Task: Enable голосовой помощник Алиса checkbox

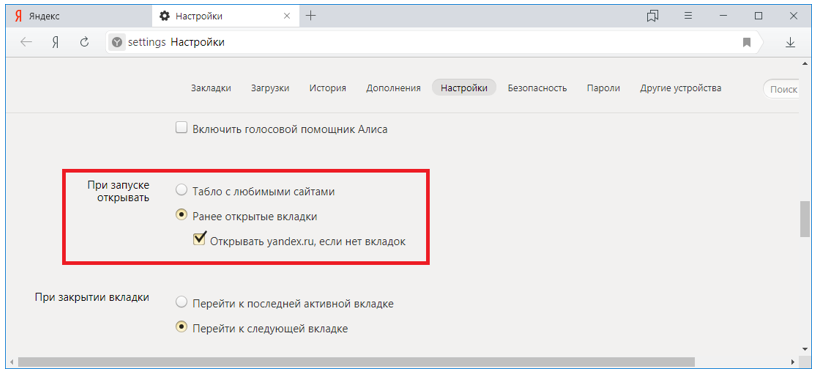Action: (181, 128)
